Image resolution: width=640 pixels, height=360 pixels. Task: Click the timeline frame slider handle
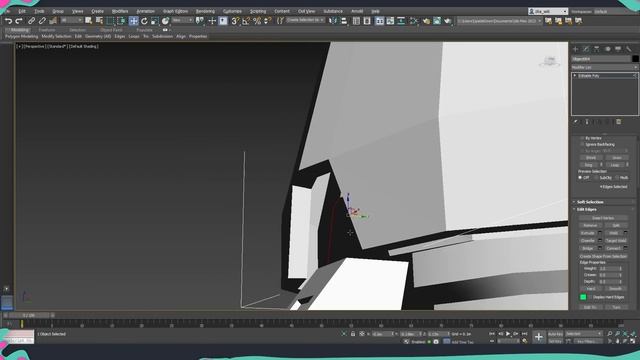[29, 316]
